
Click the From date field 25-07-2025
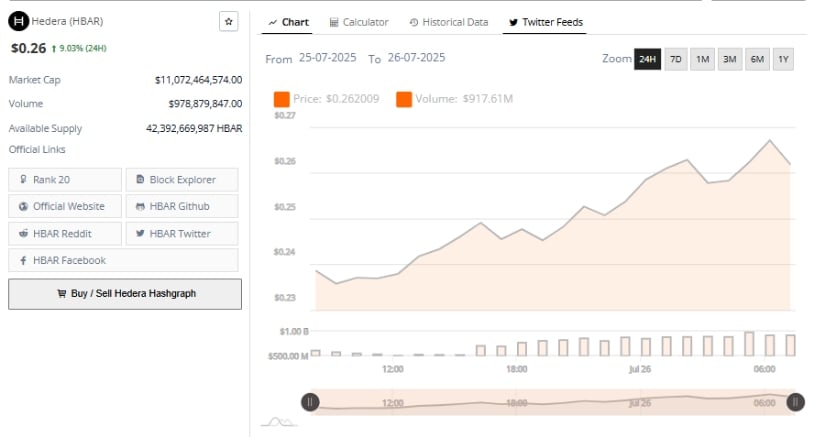(327, 58)
